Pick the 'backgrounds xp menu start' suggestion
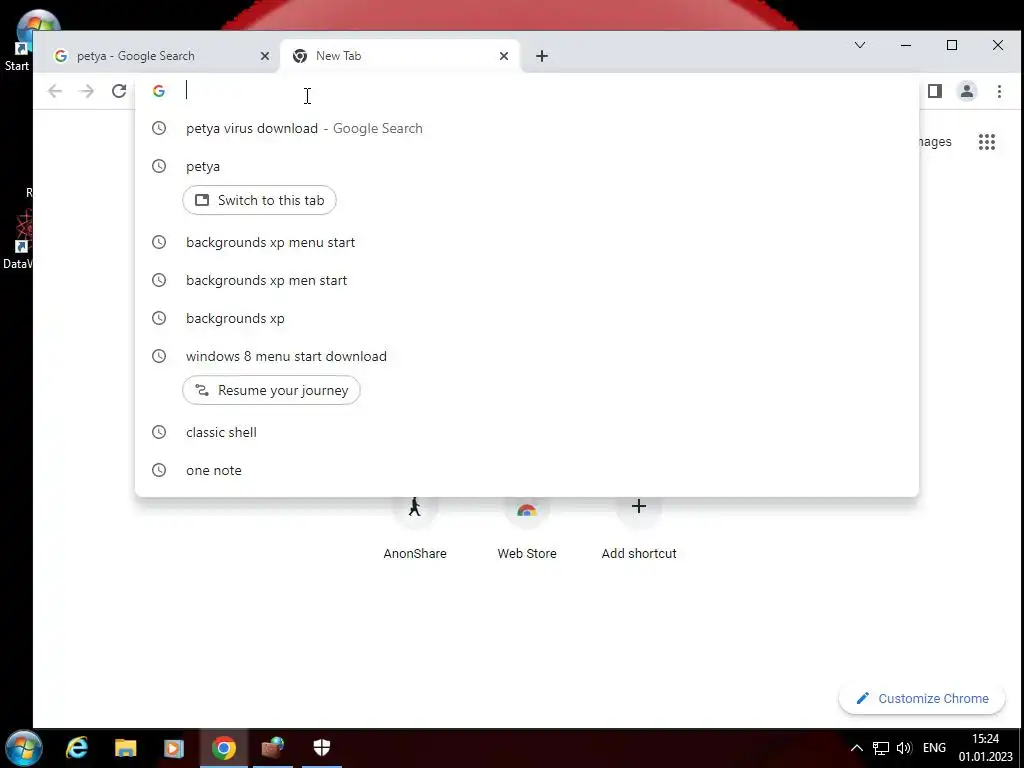This screenshot has width=1024, height=768. pyautogui.click(x=526, y=242)
